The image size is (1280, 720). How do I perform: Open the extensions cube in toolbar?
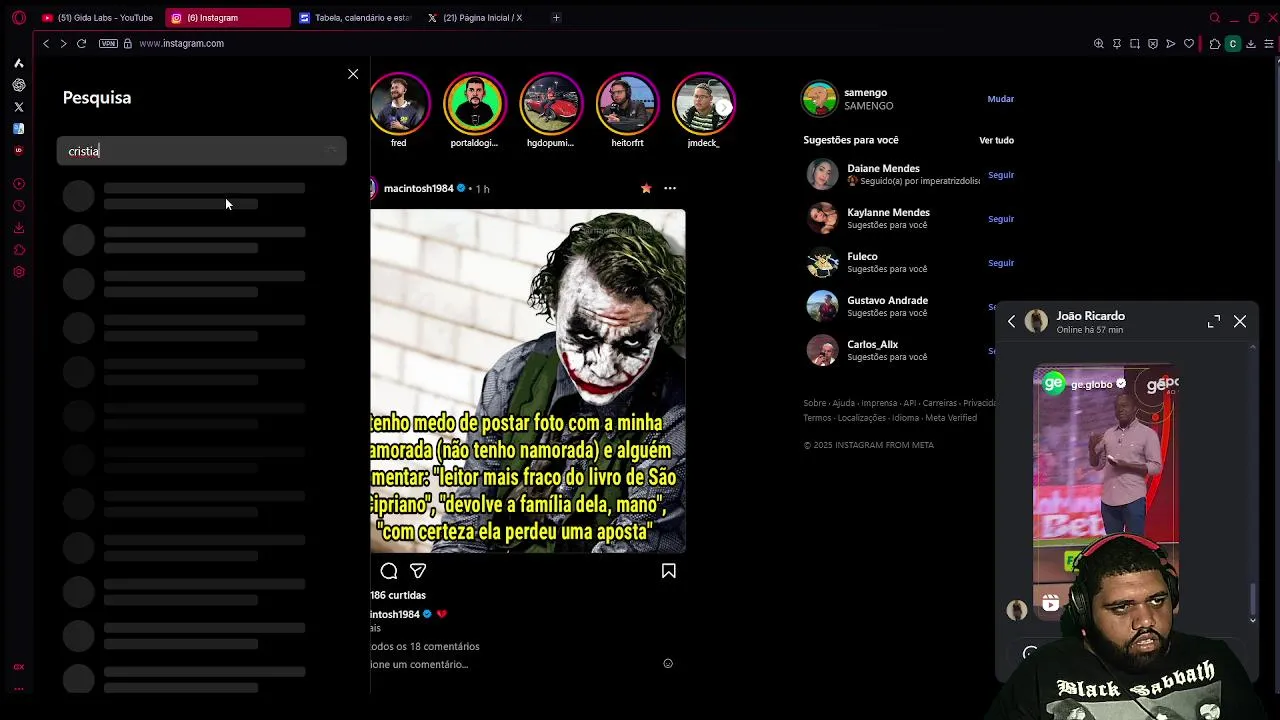pyautogui.click(x=1214, y=44)
